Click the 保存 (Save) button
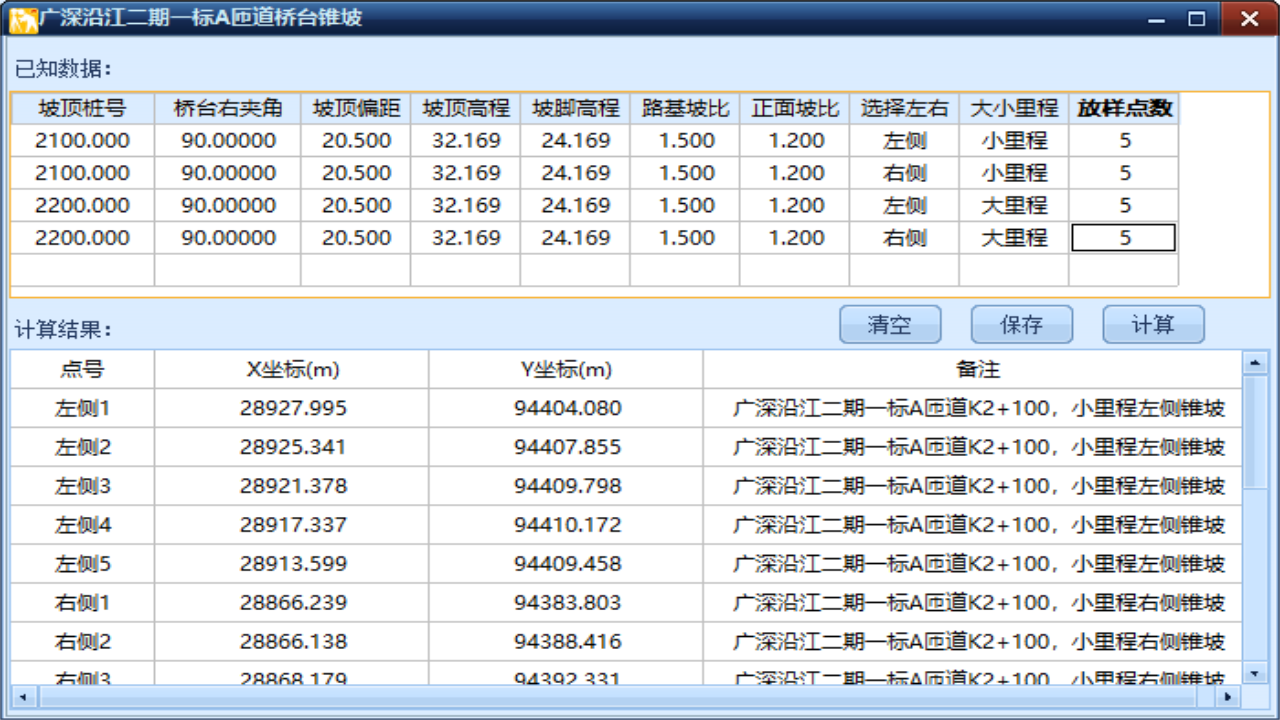1280x720 pixels. [1022, 323]
